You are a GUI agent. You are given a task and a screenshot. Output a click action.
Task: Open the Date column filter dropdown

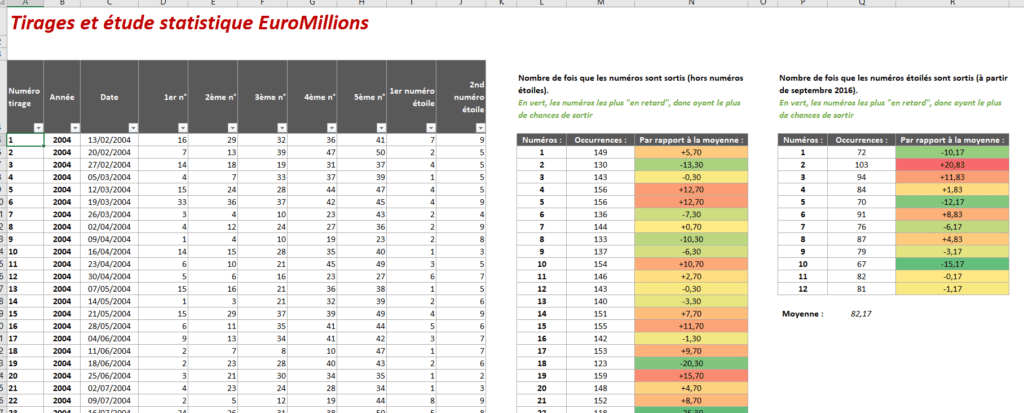coord(133,128)
